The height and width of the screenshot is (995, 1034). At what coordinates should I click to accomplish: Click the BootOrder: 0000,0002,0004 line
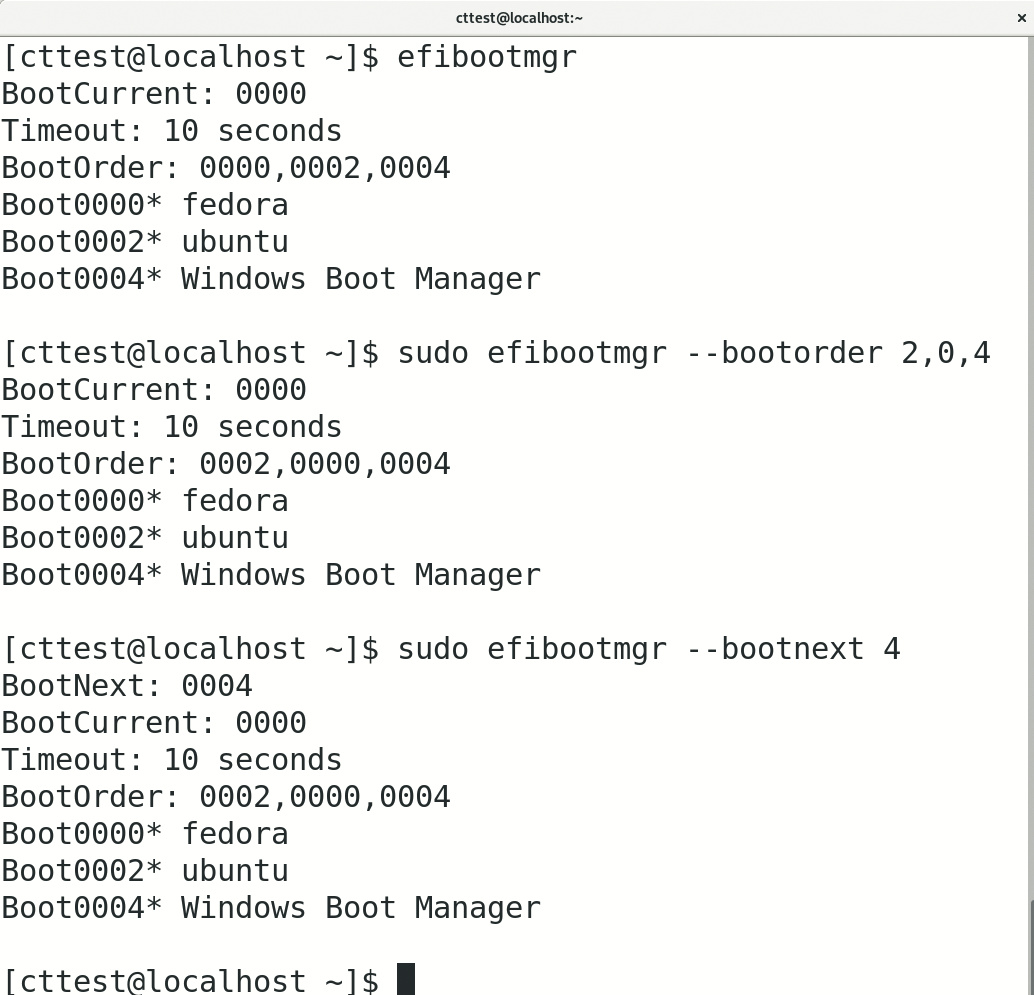click(226, 168)
